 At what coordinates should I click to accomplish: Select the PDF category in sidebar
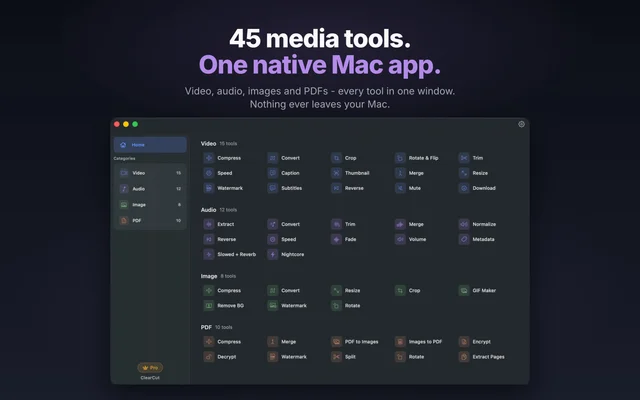pyautogui.click(x=150, y=221)
